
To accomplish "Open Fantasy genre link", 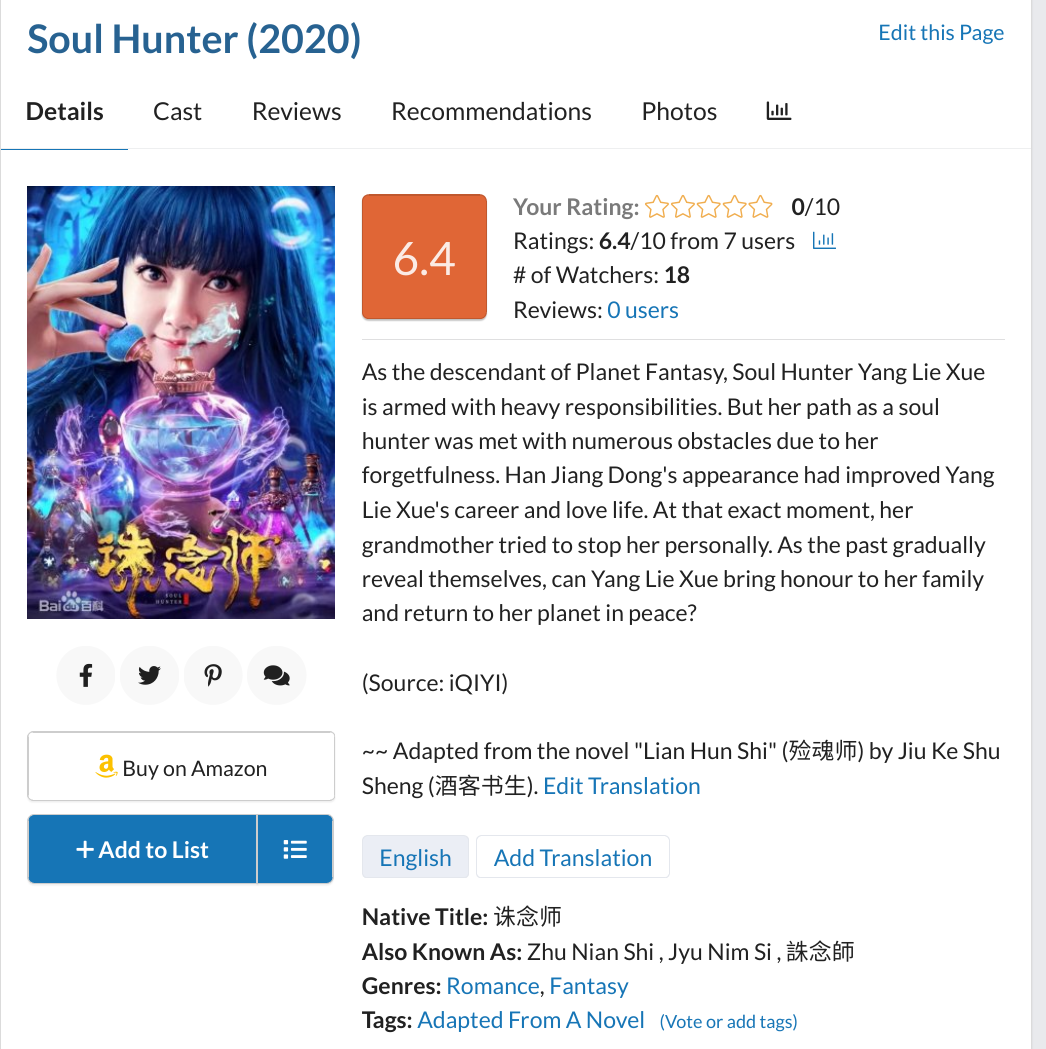I will (x=589, y=986).
